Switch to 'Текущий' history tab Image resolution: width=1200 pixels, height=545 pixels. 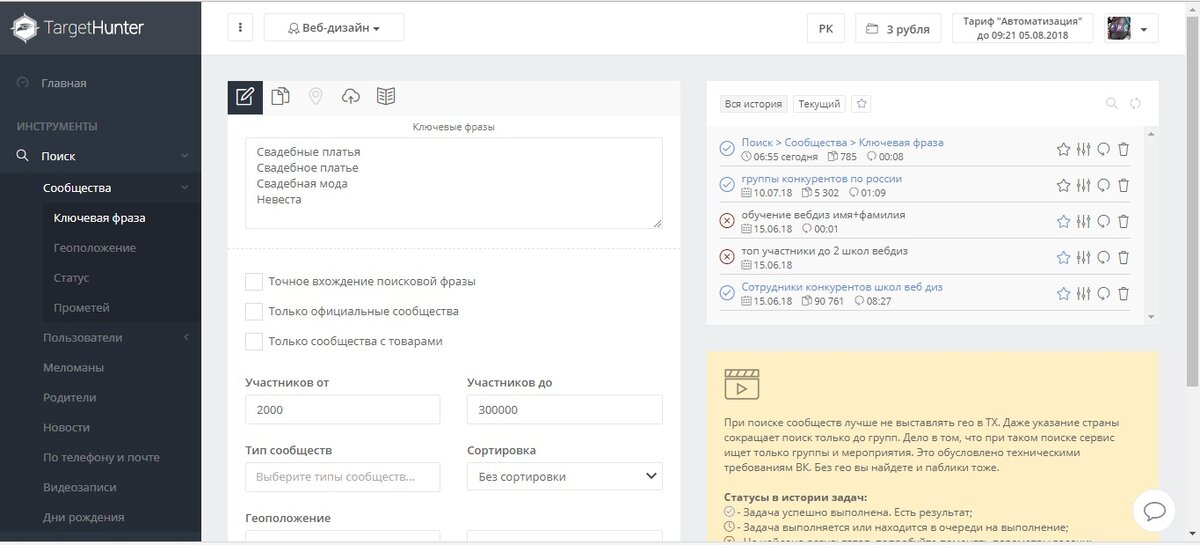tap(820, 103)
